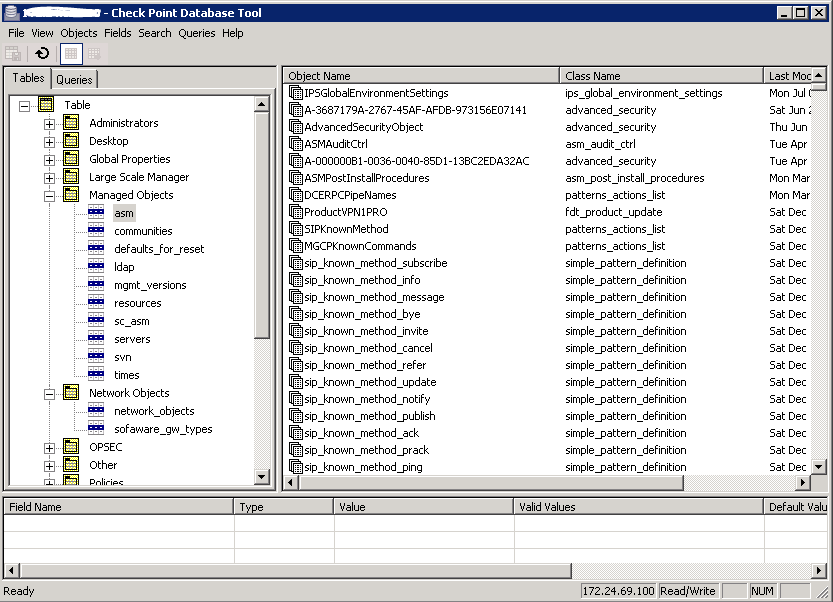The height and width of the screenshot is (602, 833).
Task: Sort by Class Name column header
Action: (661, 75)
